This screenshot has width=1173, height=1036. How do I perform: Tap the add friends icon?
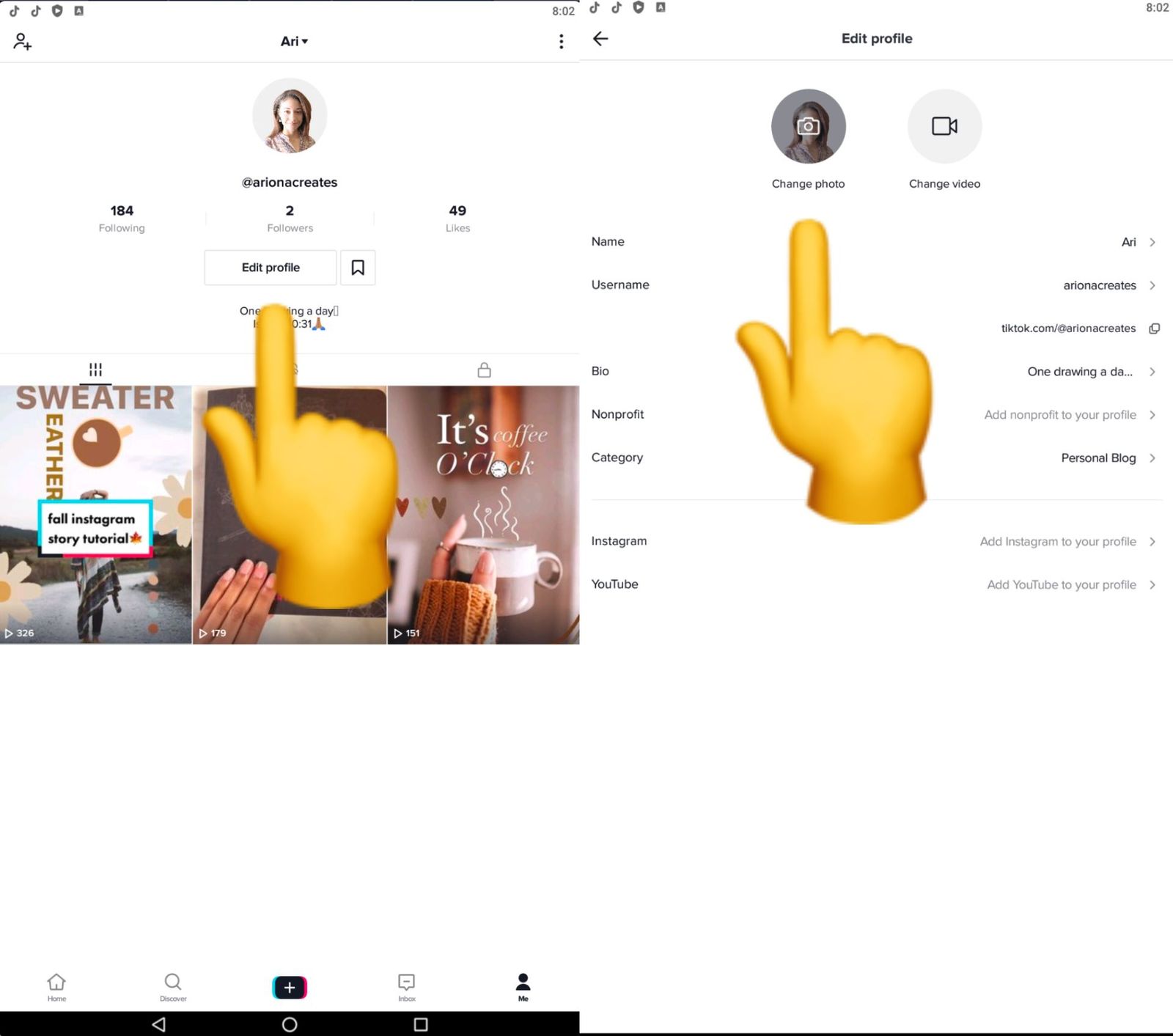[23, 42]
